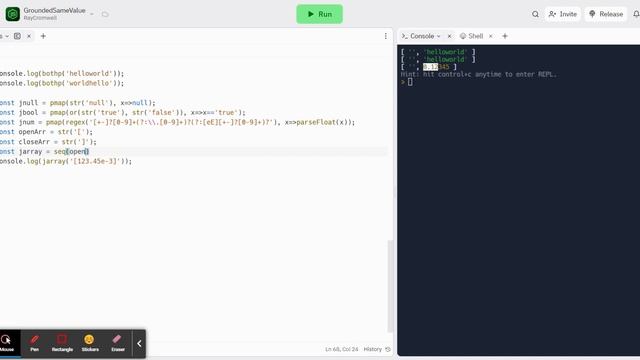640x360 pixels.
Task: Select the Mouse annotation tool
Action: tap(7, 343)
